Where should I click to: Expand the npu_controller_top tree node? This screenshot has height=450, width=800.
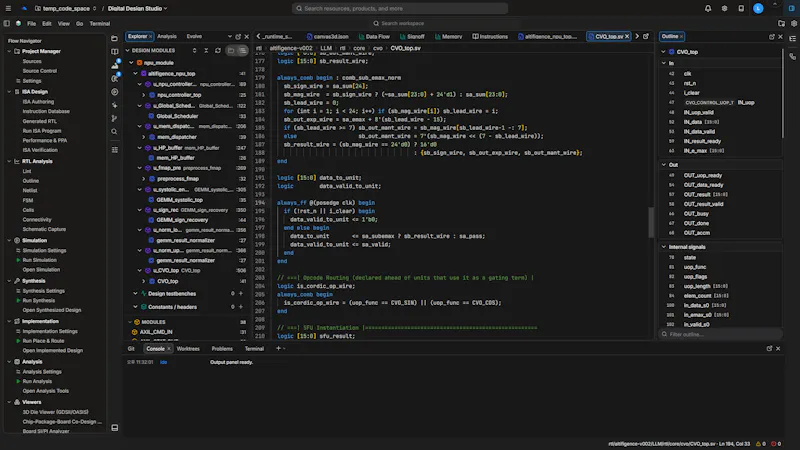coord(144,95)
